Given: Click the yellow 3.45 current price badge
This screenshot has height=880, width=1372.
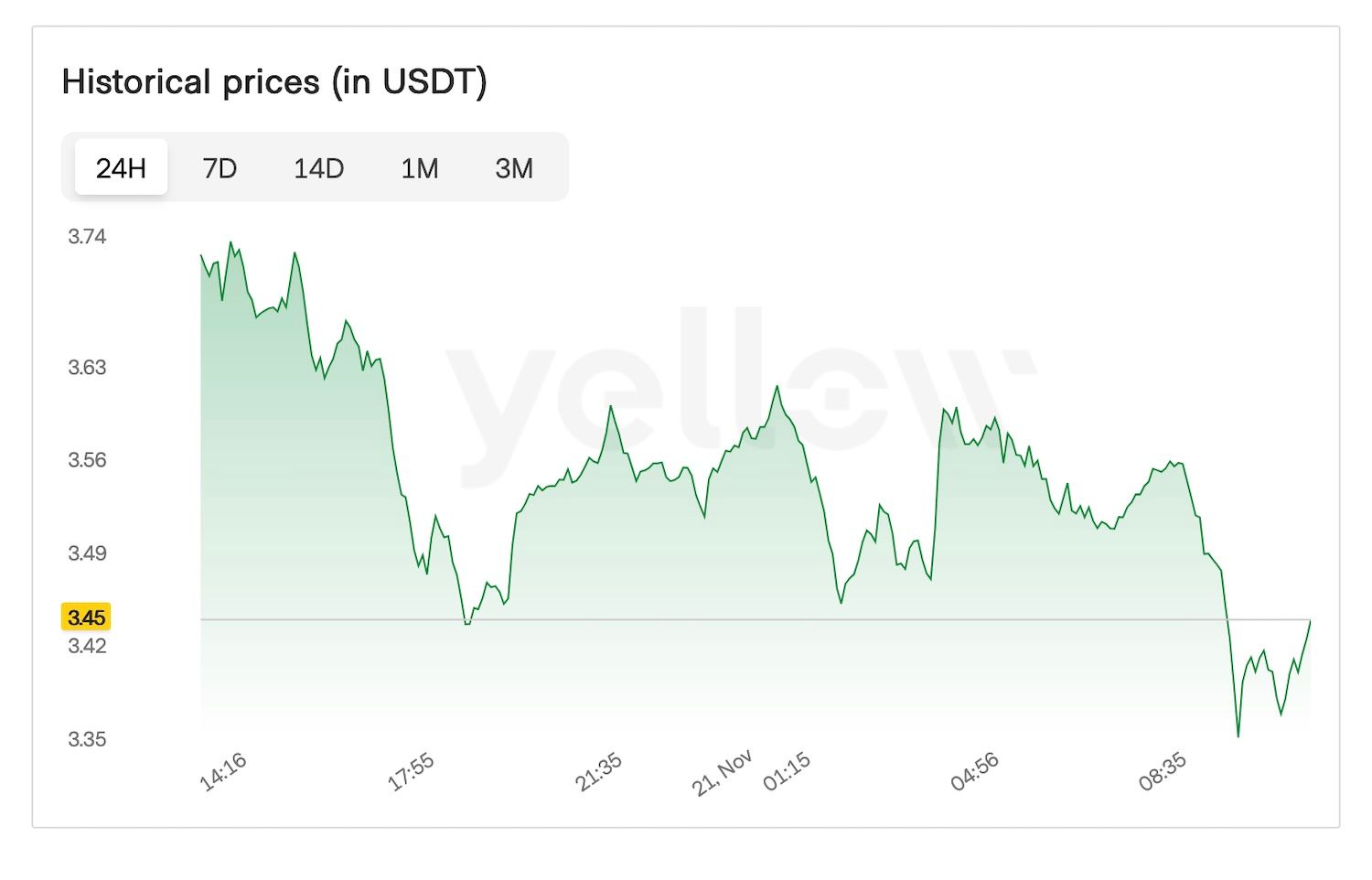Looking at the screenshot, I should click(86, 617).
